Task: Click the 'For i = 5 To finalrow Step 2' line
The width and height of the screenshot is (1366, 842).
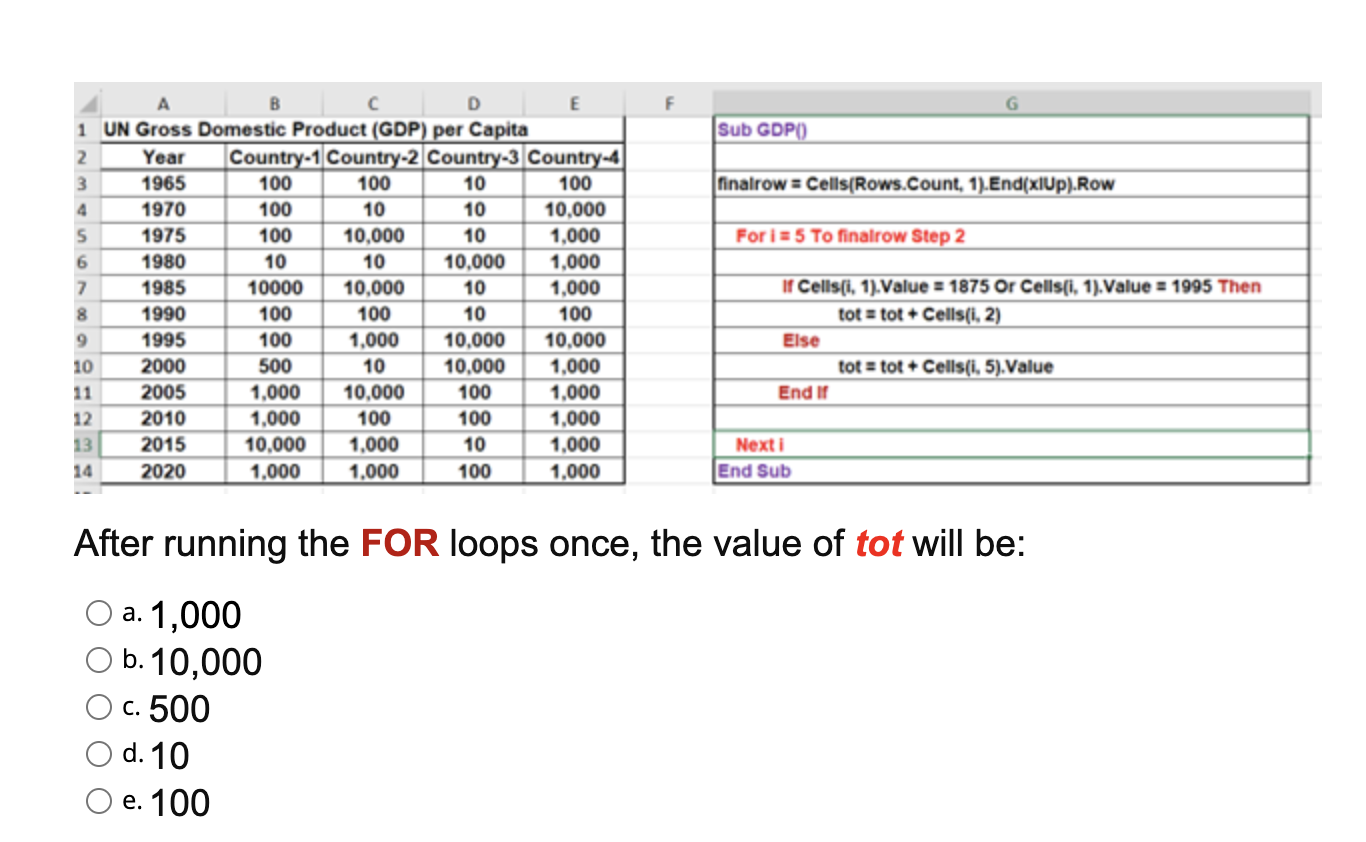Action: click(x=1011, y=236)
